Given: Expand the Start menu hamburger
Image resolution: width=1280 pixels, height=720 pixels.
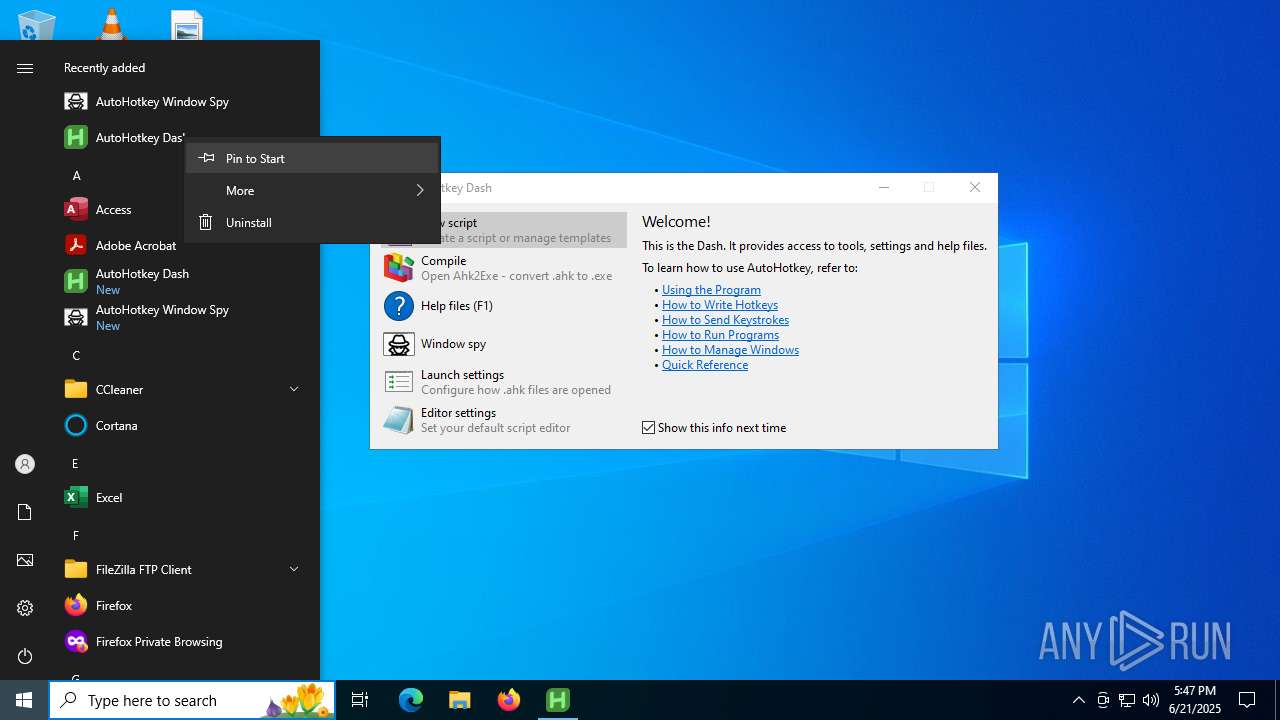Looking at the screenshot, I should (25, 68).
